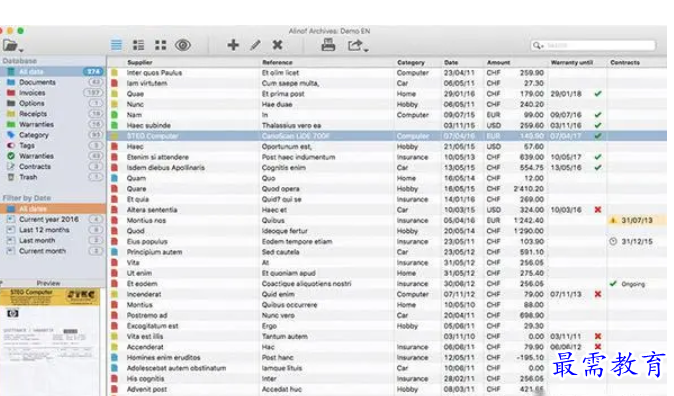Print using the printer icon

(328, 45)
